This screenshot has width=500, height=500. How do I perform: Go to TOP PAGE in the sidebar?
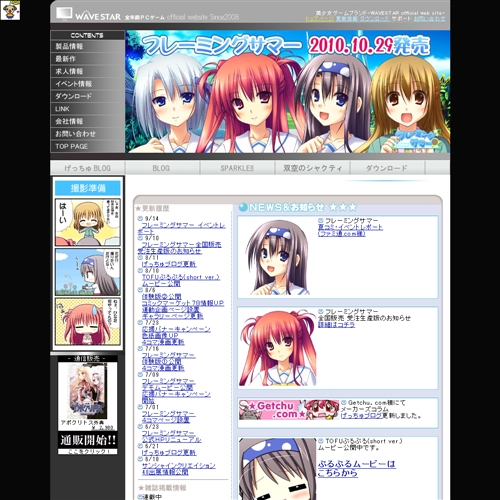click(87, 146)
